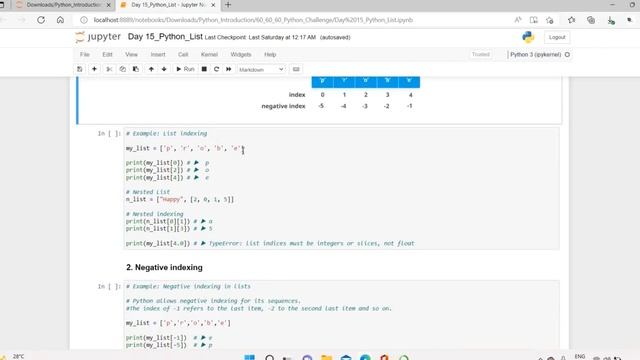Open the Cell menu
The image size is (640, 360).
point(183,55)
